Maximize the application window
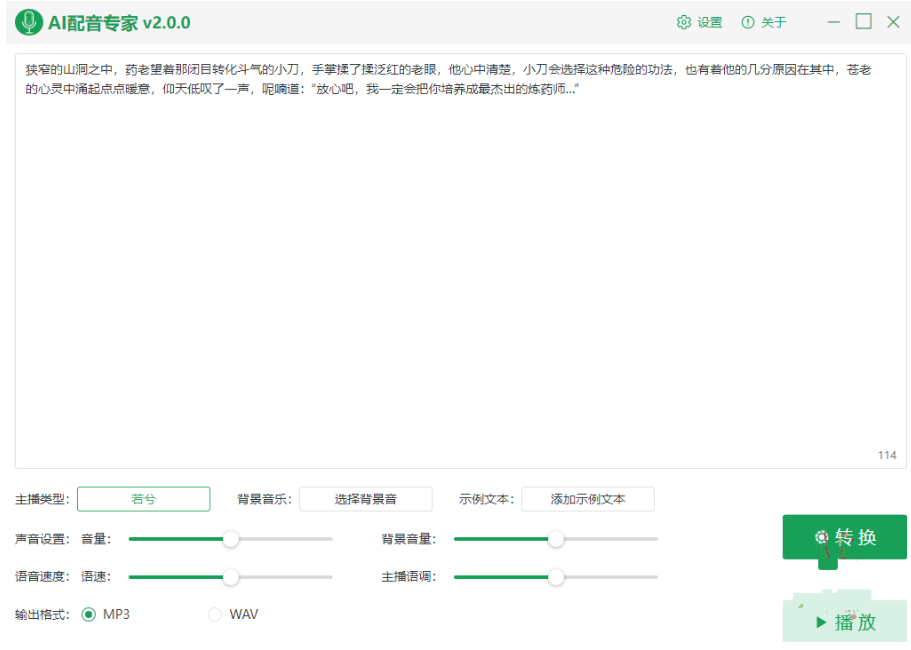 click(863, 22)
